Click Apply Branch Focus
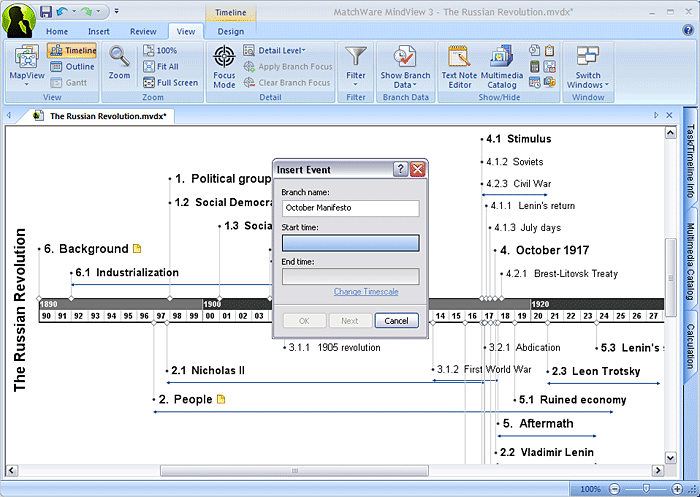The image size is (700, 497). click(288, 67)
